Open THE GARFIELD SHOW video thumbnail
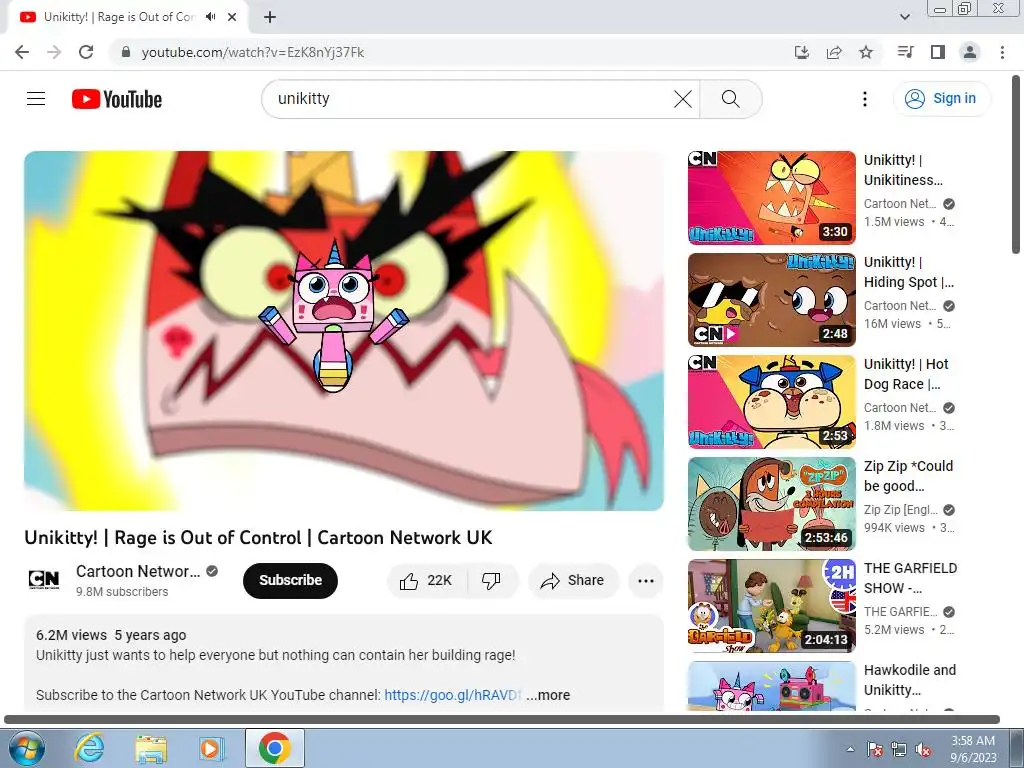Viewport: 1024px width, 768px height. point(771,605)
